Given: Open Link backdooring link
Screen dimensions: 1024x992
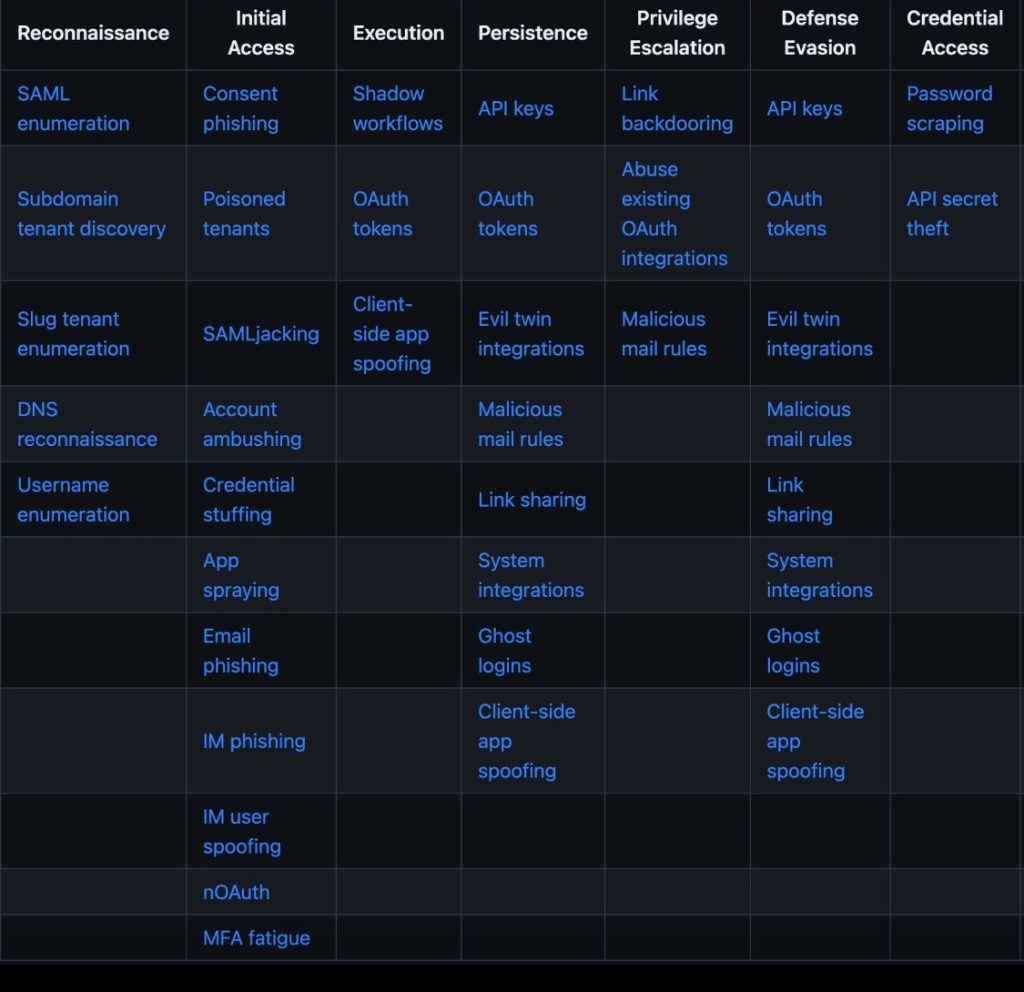Looking at the screenshot, I should [677, 108].
